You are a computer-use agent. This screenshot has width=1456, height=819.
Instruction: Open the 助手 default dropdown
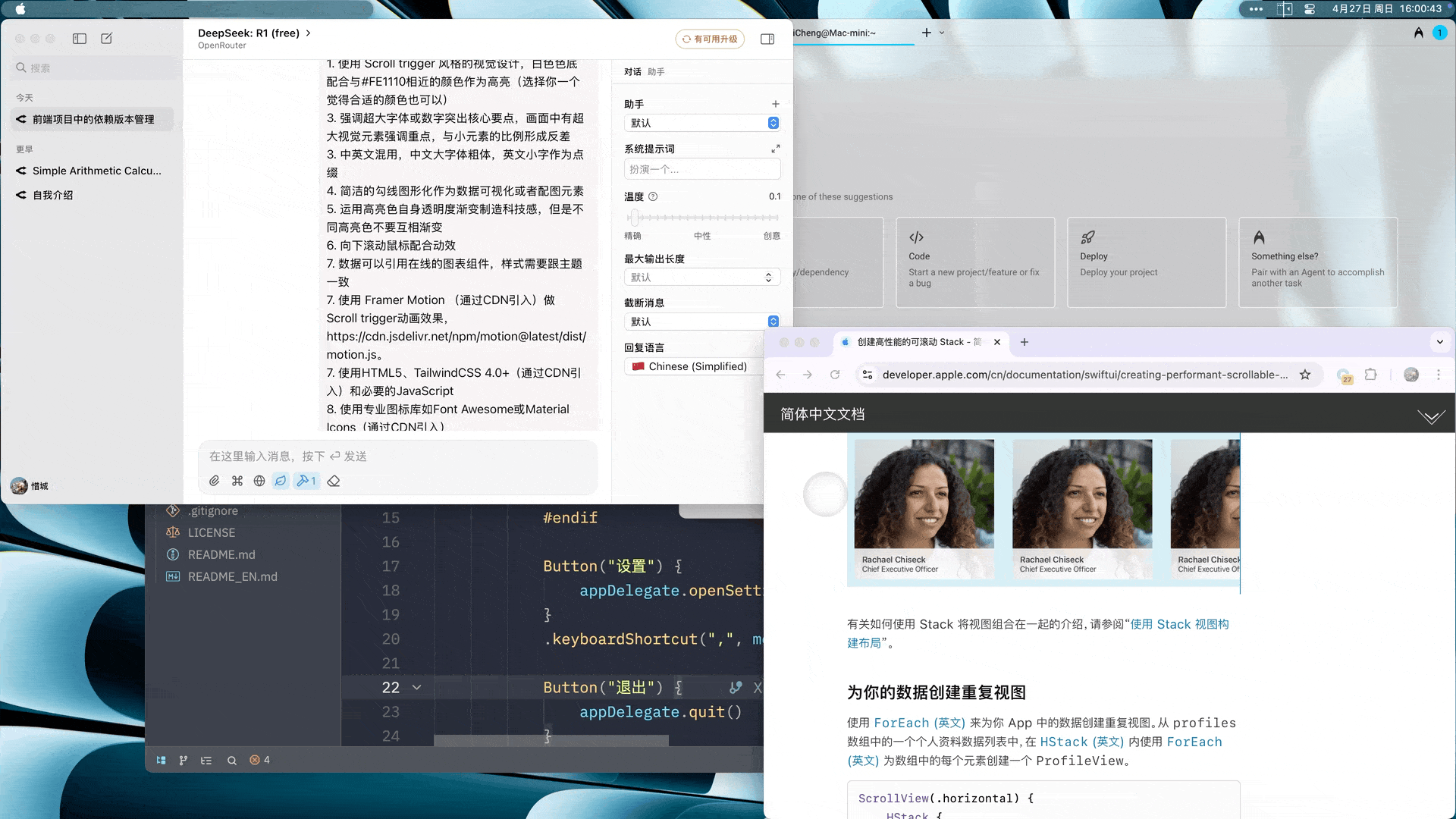(x=701, y=123)
